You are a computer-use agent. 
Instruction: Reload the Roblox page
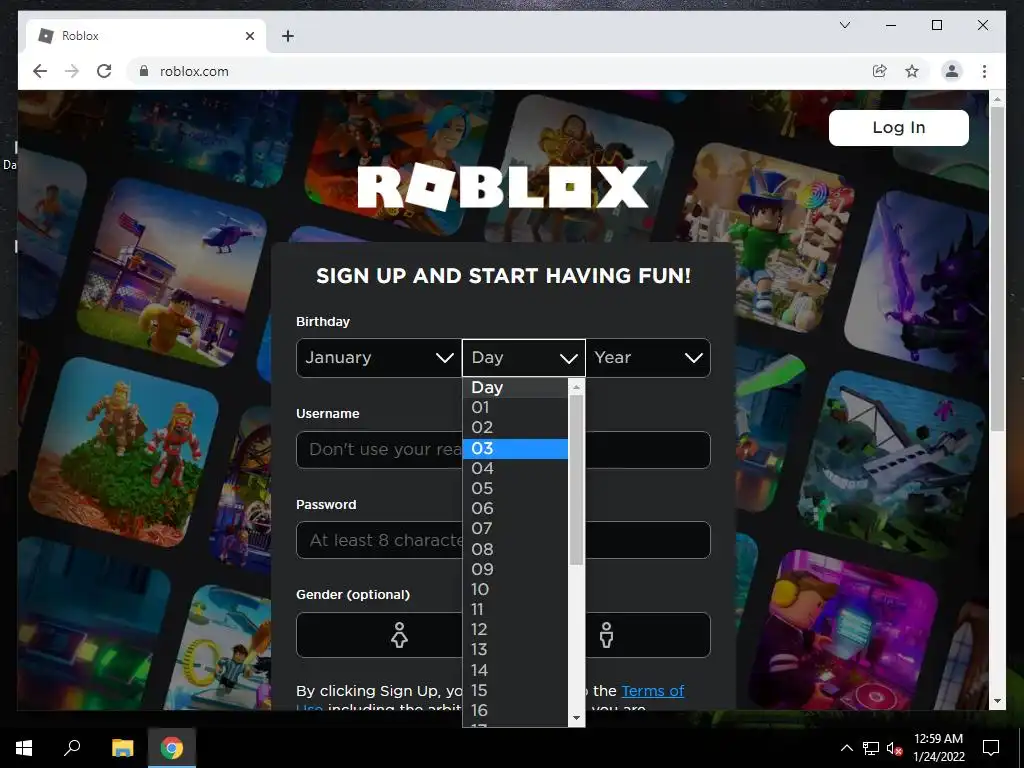point(104,71)
